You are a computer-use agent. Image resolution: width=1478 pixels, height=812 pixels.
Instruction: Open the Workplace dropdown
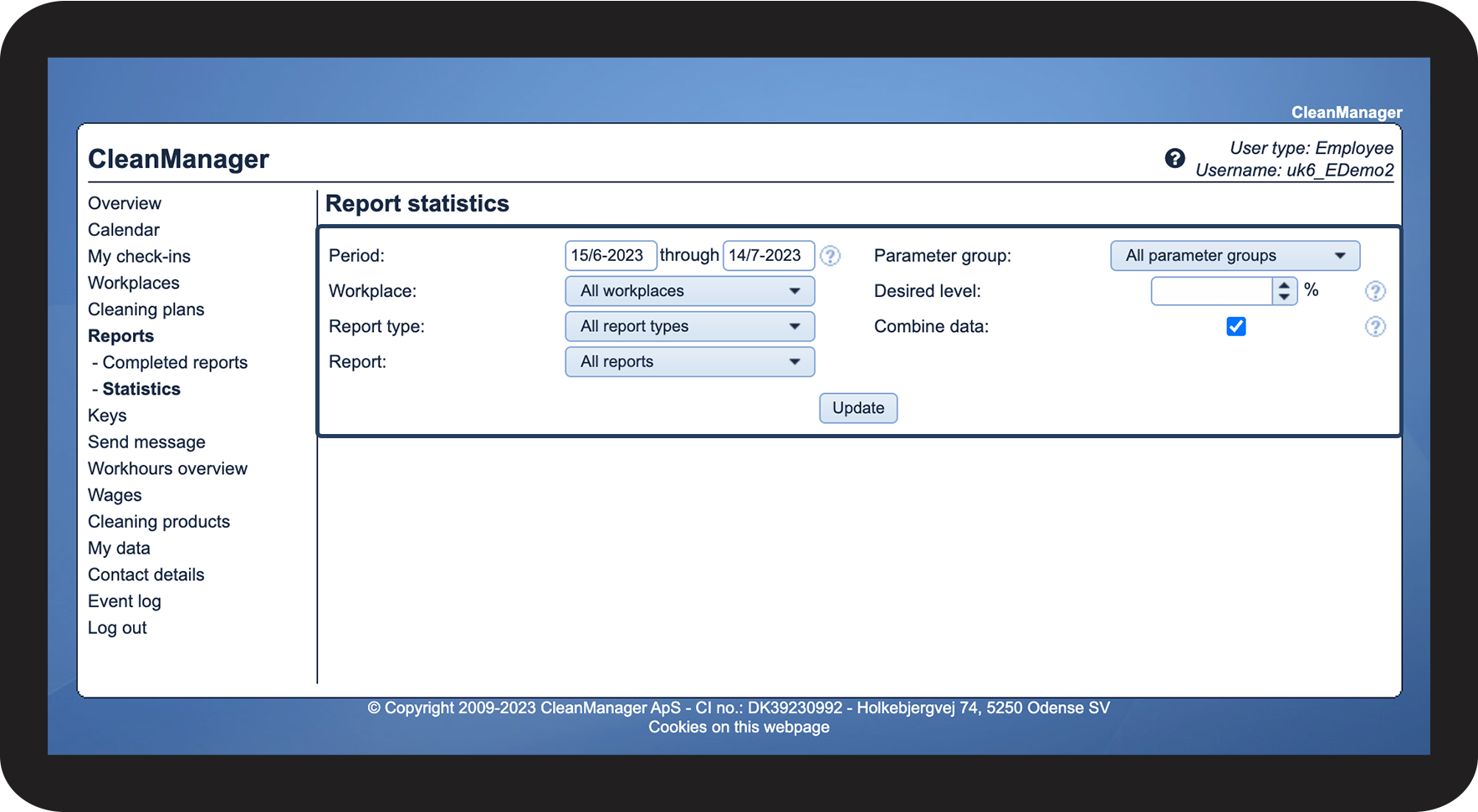[x=690, y=291]
